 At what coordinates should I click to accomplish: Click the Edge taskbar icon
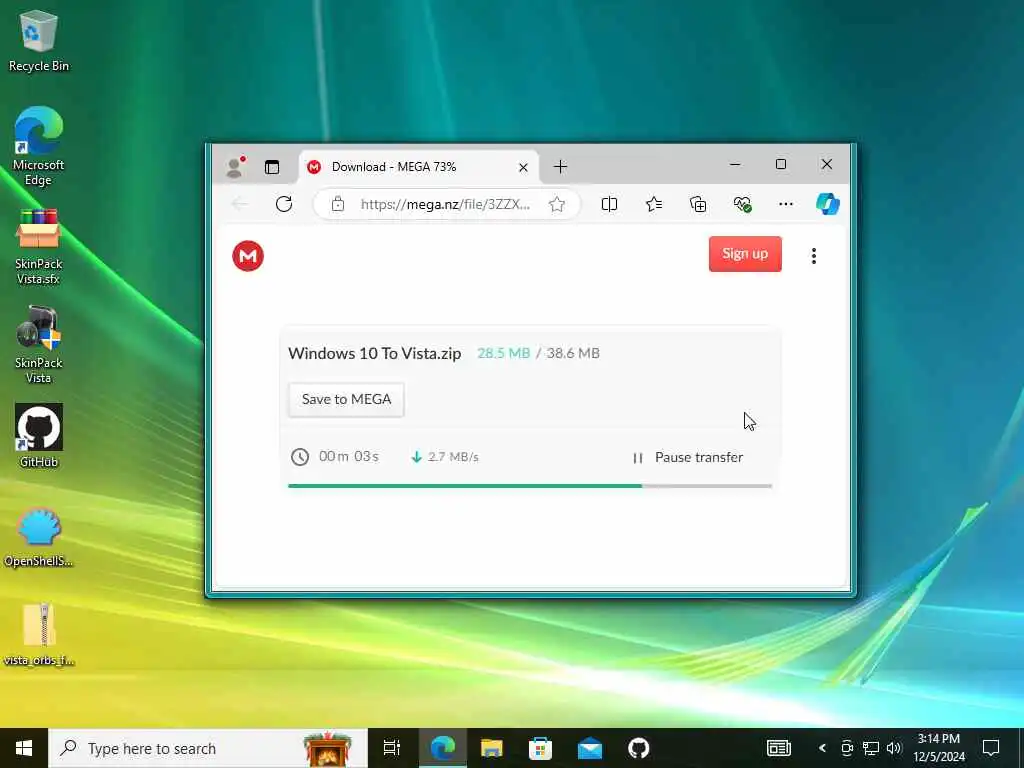442,748
